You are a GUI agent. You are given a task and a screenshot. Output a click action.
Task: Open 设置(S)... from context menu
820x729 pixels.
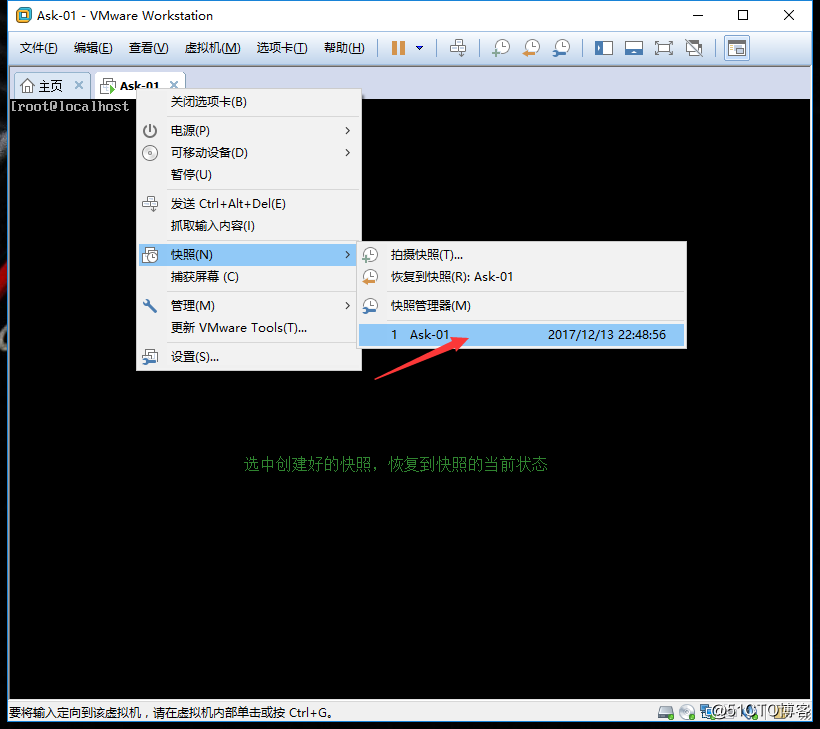(x=249, y=357)
